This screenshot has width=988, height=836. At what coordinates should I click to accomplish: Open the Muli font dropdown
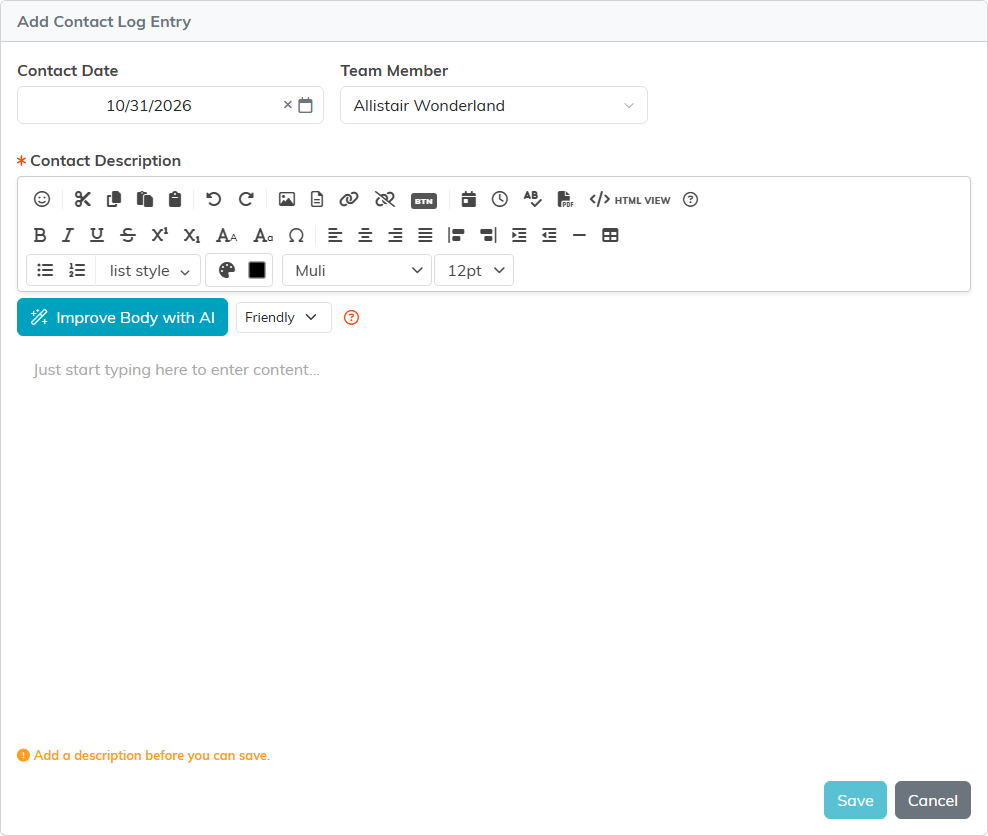(357, 270)
